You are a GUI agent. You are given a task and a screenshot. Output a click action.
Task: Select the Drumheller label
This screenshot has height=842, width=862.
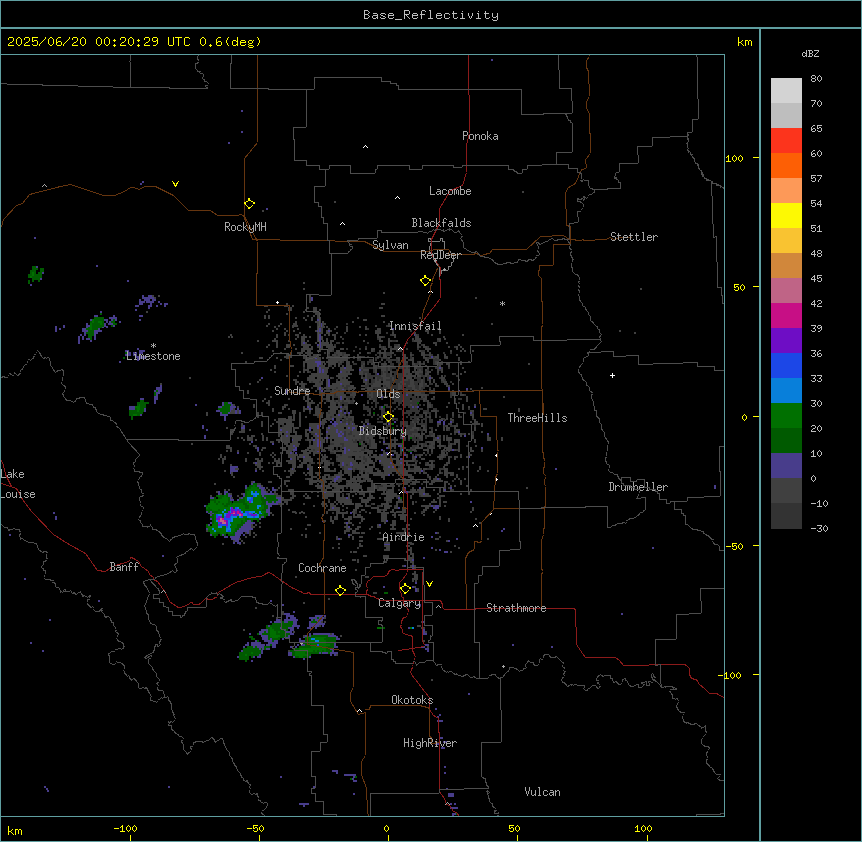pos(638,487)
